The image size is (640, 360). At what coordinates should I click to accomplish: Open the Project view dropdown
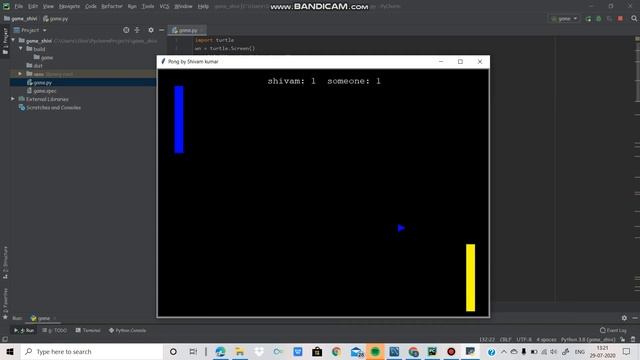pyautogui.click(x=30, y=30)
